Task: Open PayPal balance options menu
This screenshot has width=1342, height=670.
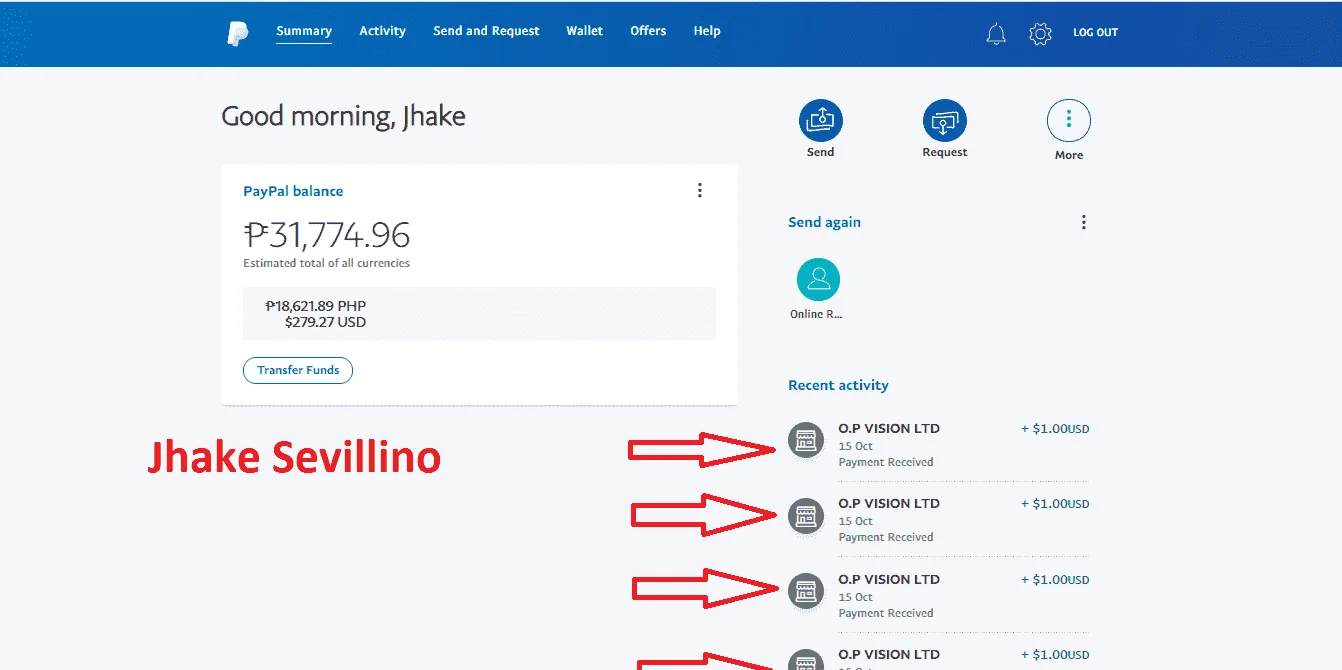Action: click(x=700, y=190)
